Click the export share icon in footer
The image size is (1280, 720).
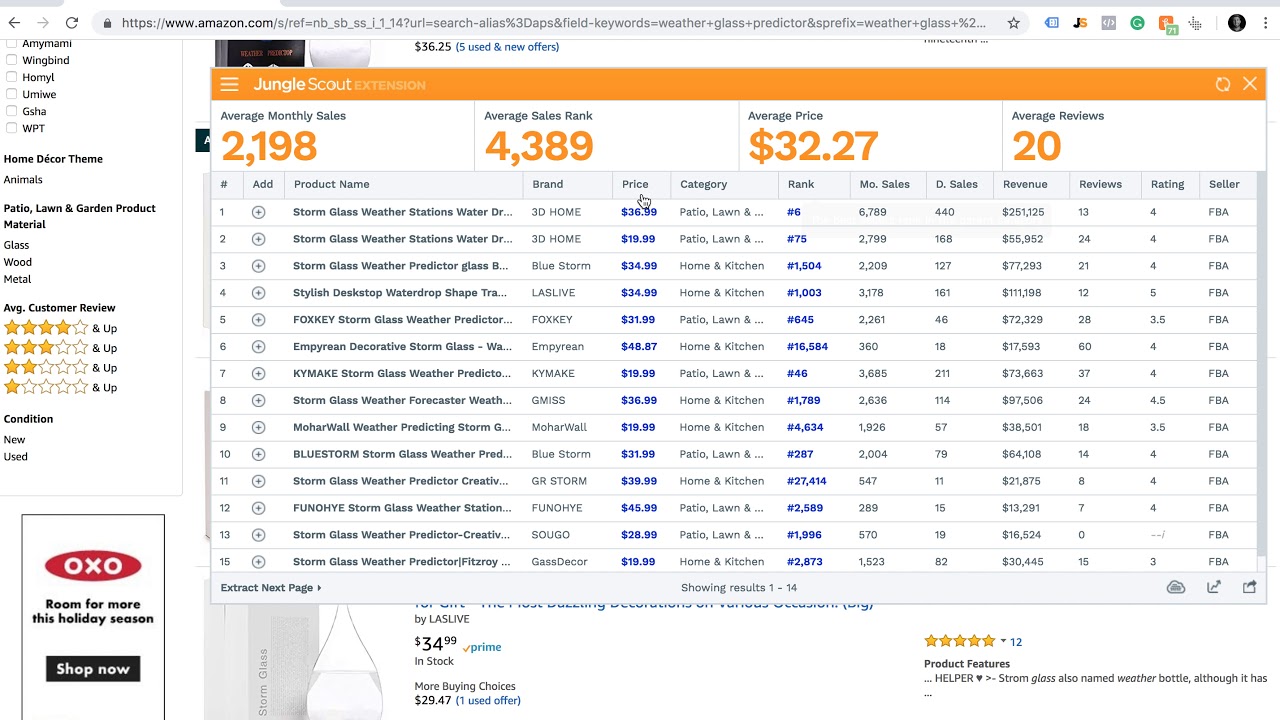(1250, 587)
